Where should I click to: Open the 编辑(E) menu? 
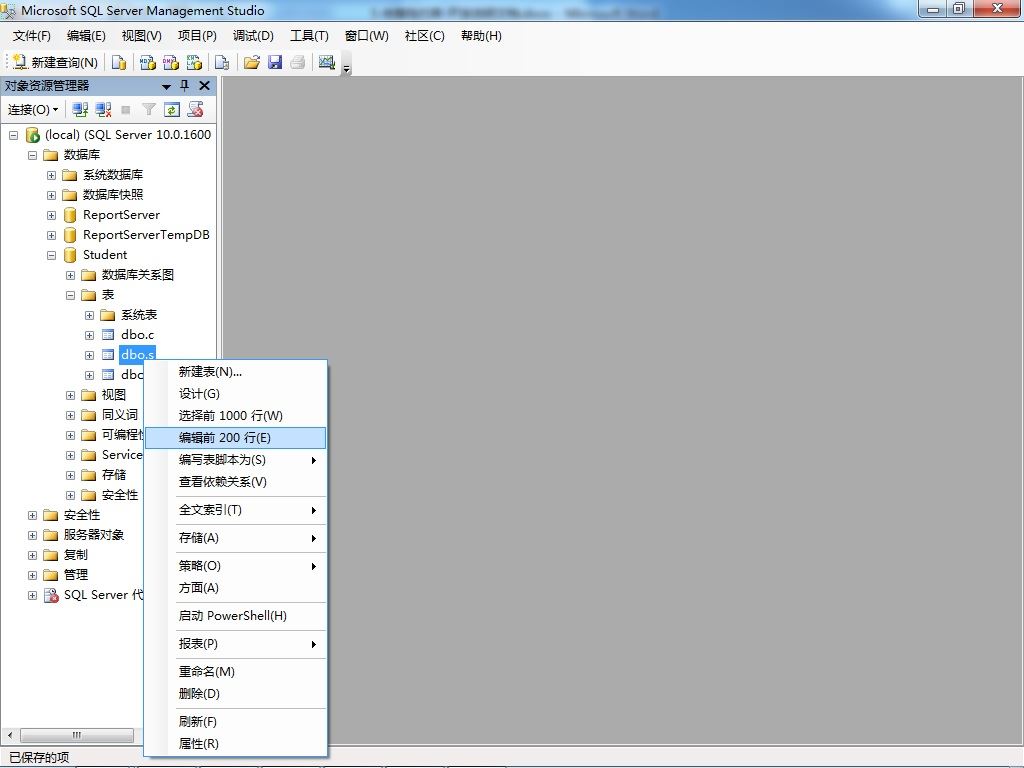86,36
